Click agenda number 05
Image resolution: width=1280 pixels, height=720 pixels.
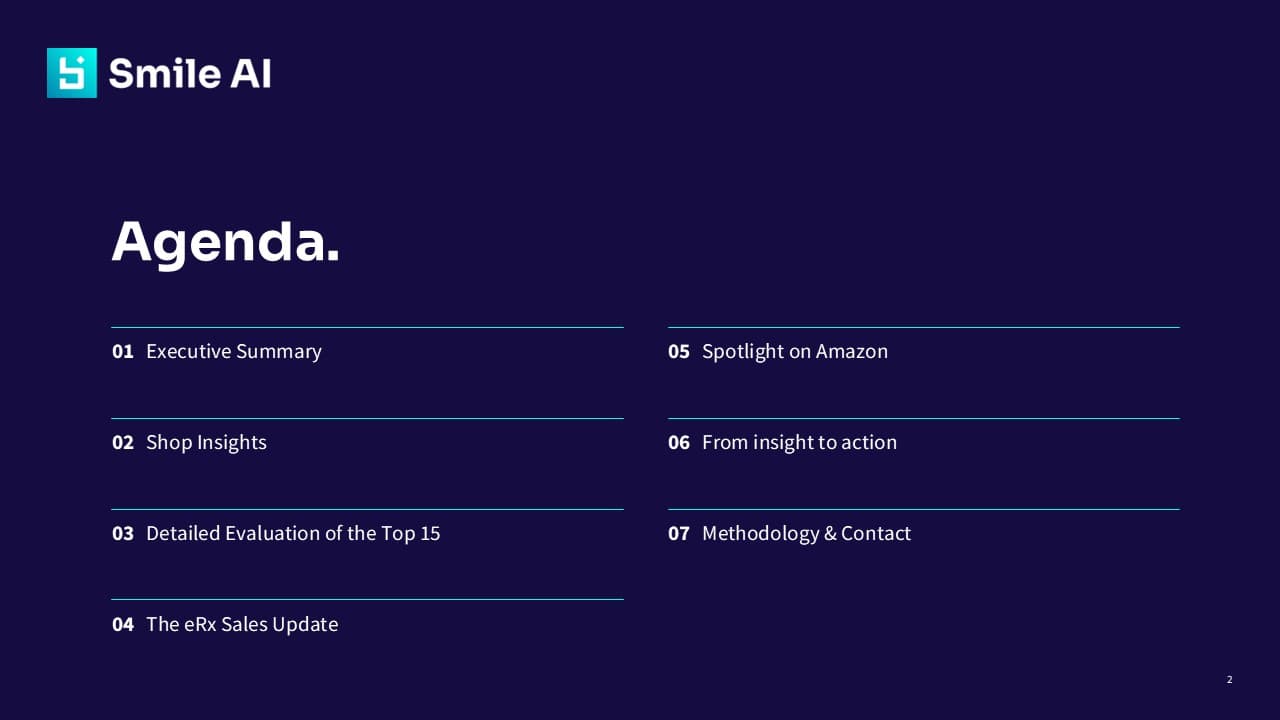click(679, 351)
